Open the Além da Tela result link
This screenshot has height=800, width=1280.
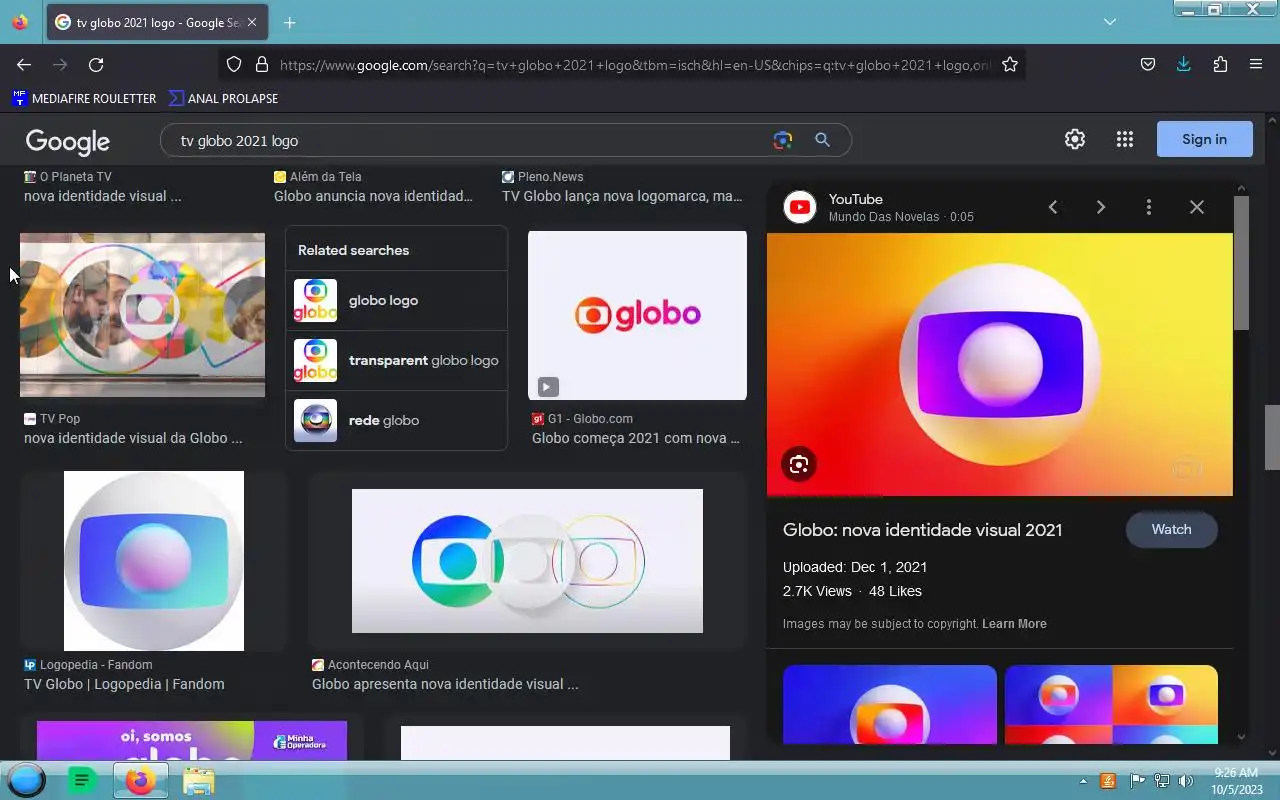(x=373, y=196)
